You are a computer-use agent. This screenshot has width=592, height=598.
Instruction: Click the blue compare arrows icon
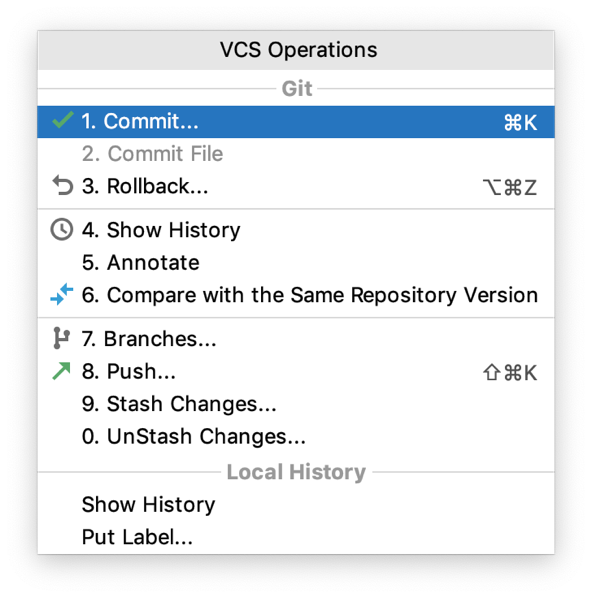point(62,294)
